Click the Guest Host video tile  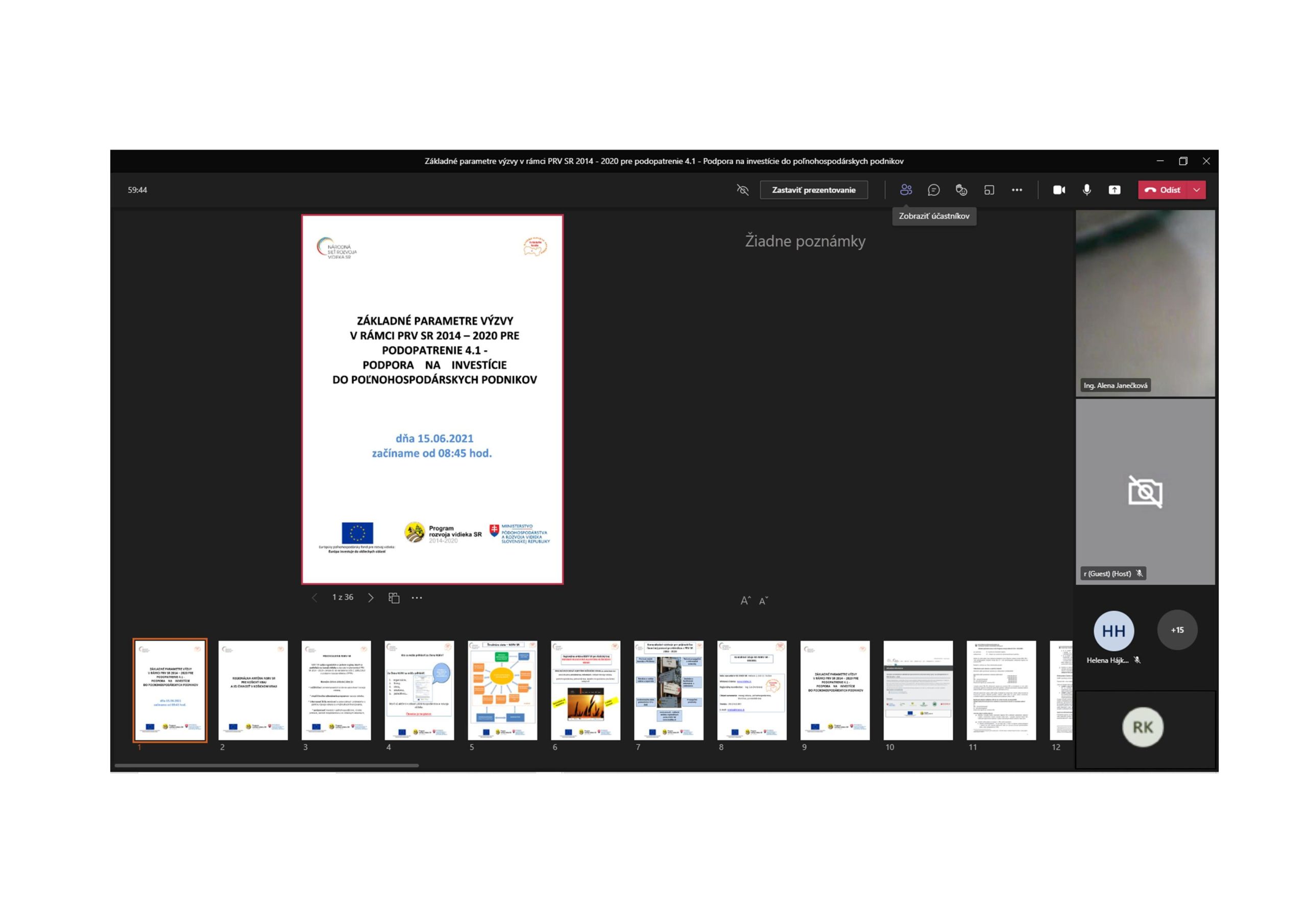tap(1145, 491)
